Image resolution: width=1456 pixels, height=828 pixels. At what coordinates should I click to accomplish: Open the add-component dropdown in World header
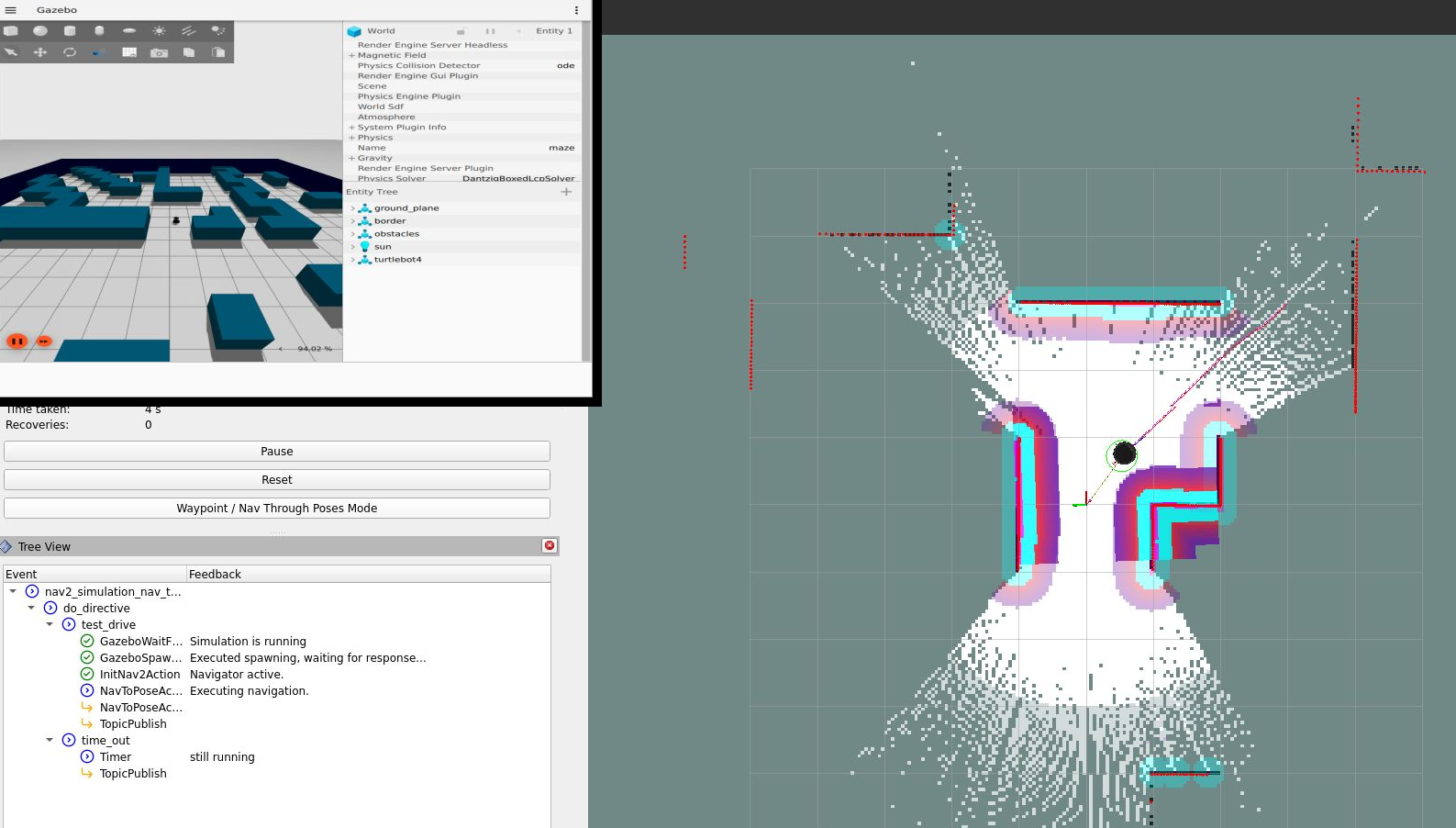[519, 31]
